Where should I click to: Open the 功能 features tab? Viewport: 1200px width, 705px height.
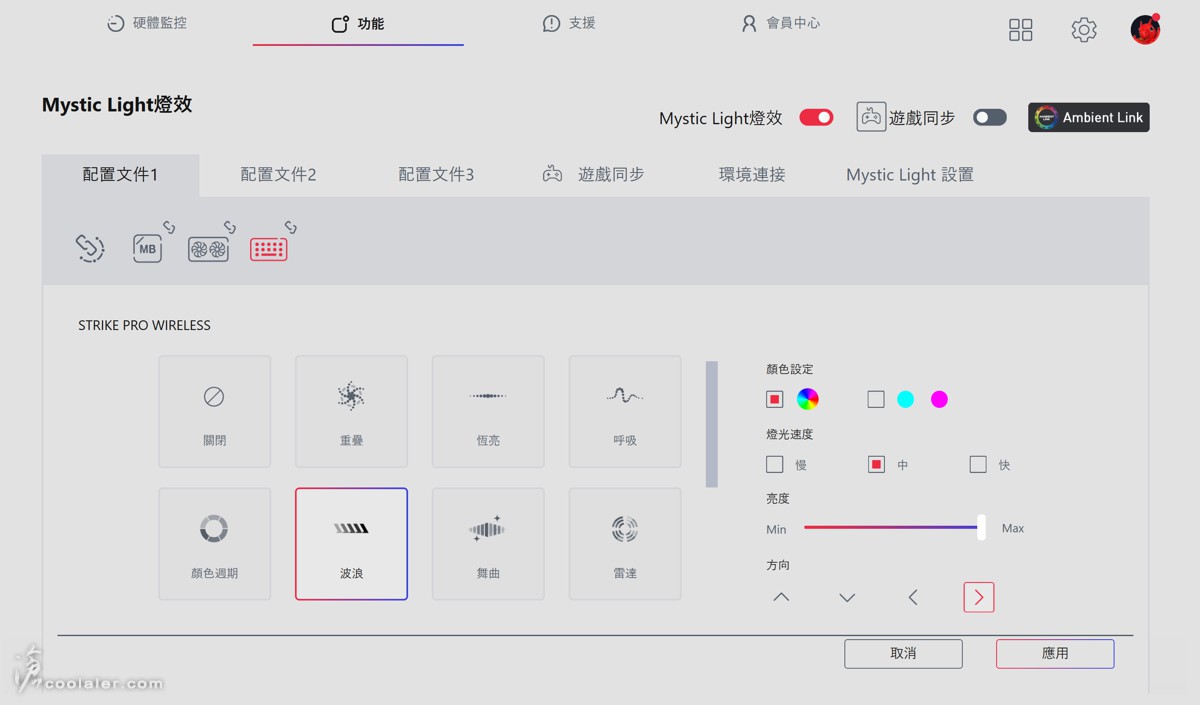358,23
